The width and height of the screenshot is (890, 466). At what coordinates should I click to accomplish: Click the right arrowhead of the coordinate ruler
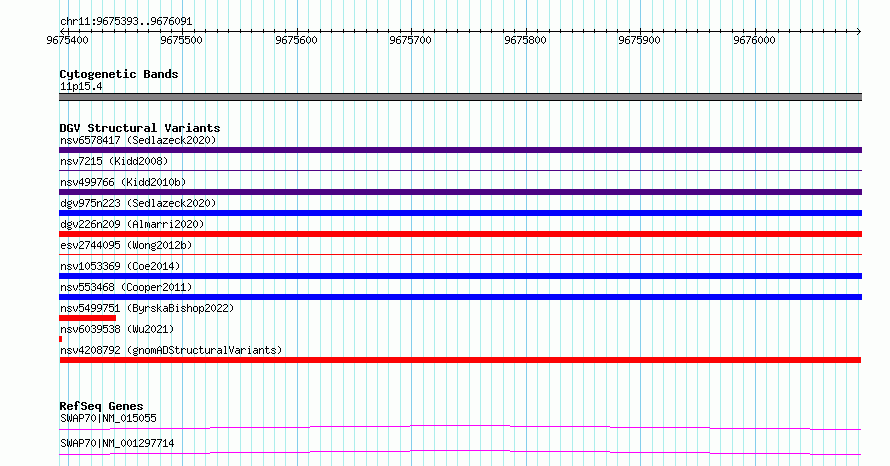[859, 31]
